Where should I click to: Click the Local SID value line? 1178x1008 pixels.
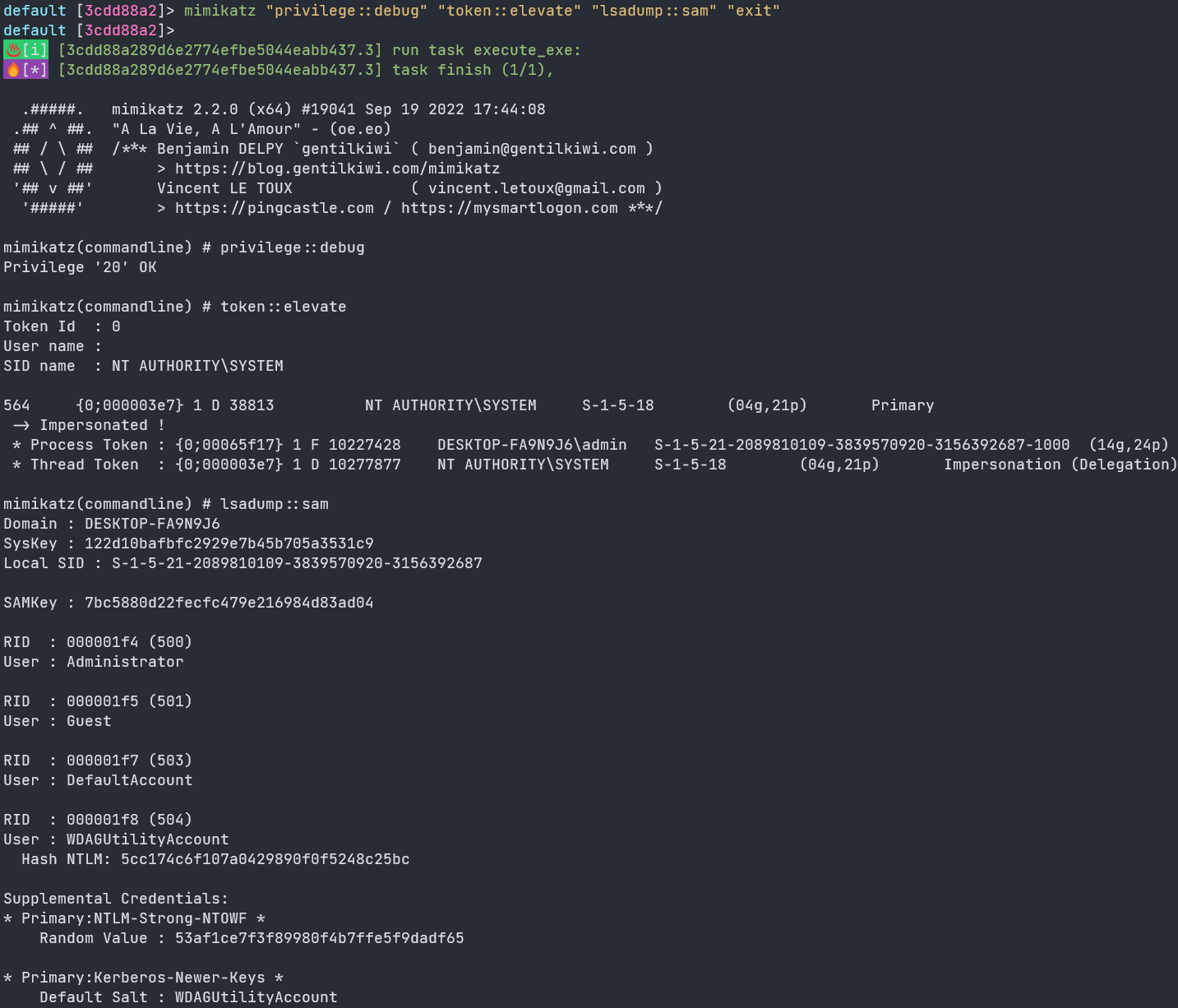243,563
